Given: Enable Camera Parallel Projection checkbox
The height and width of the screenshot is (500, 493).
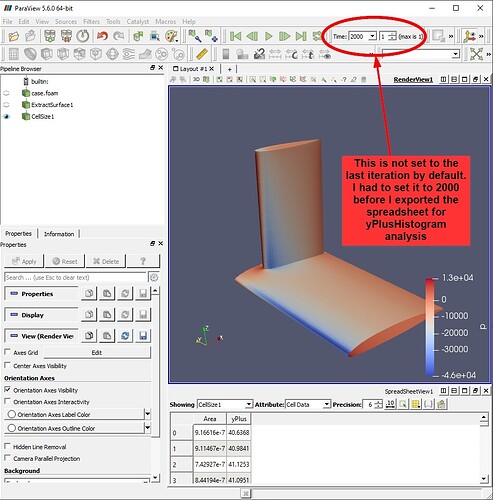Looking at the screenshot, I should (7, 458).
